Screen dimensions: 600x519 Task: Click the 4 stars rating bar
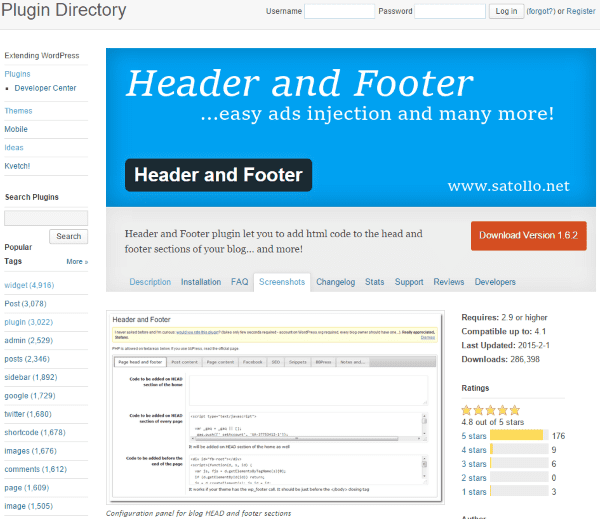(519, 449)
